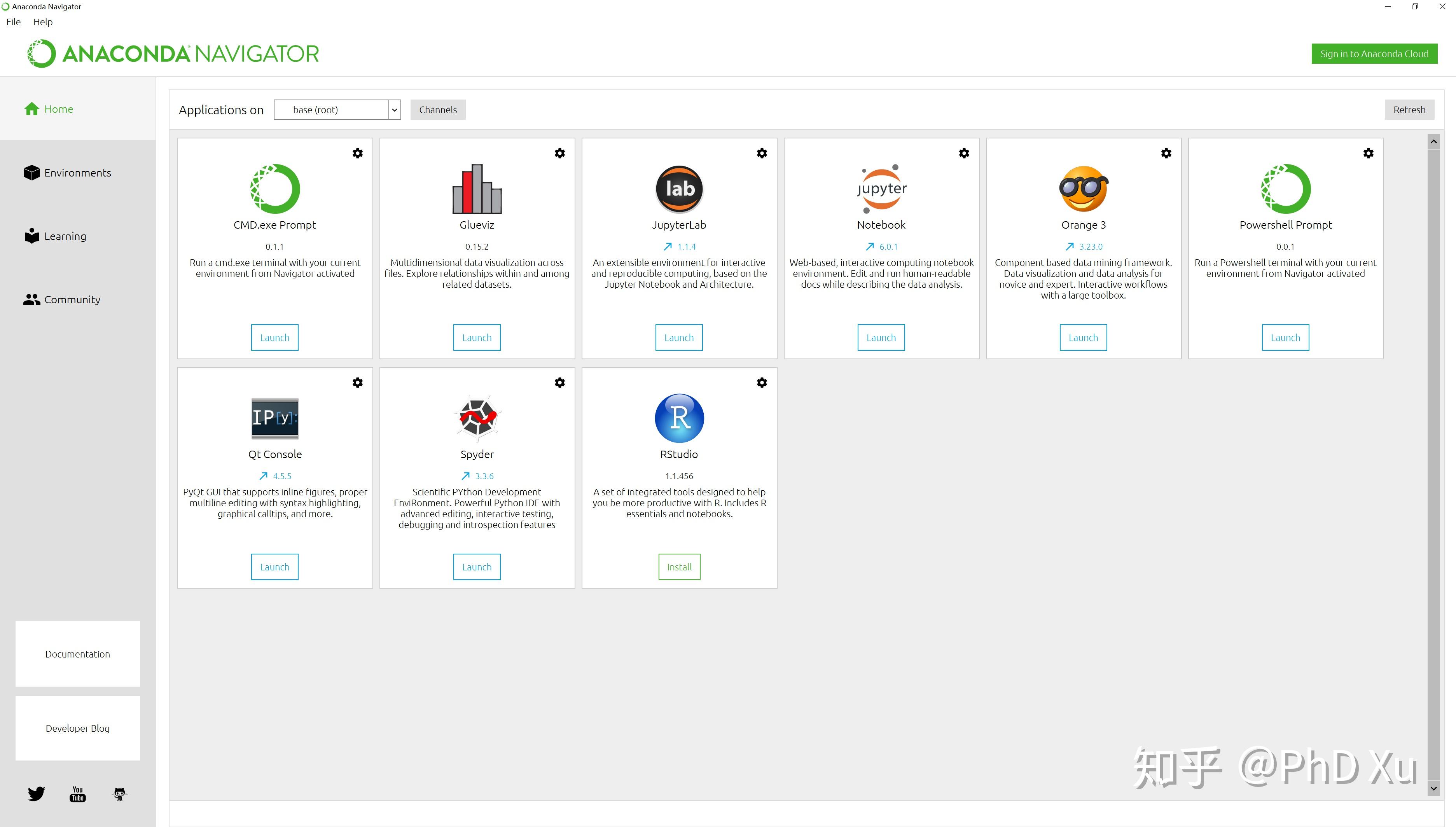Viewport: 1456px width, 827px height.
Task: Click Sign in to Anaconda Cloud
Action: tap(1374, 54)
